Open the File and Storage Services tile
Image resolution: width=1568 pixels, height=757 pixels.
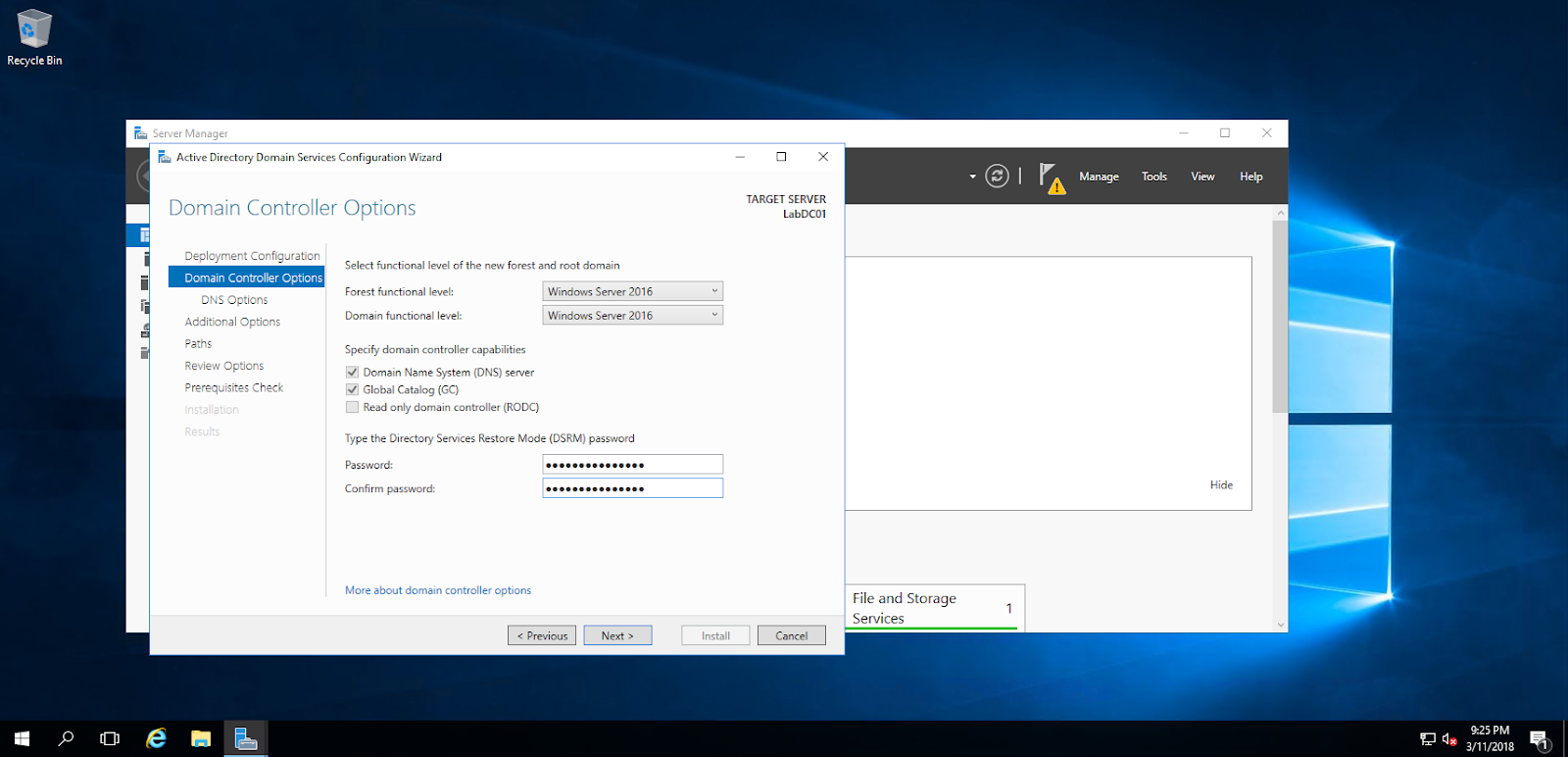tap(935, 608)
